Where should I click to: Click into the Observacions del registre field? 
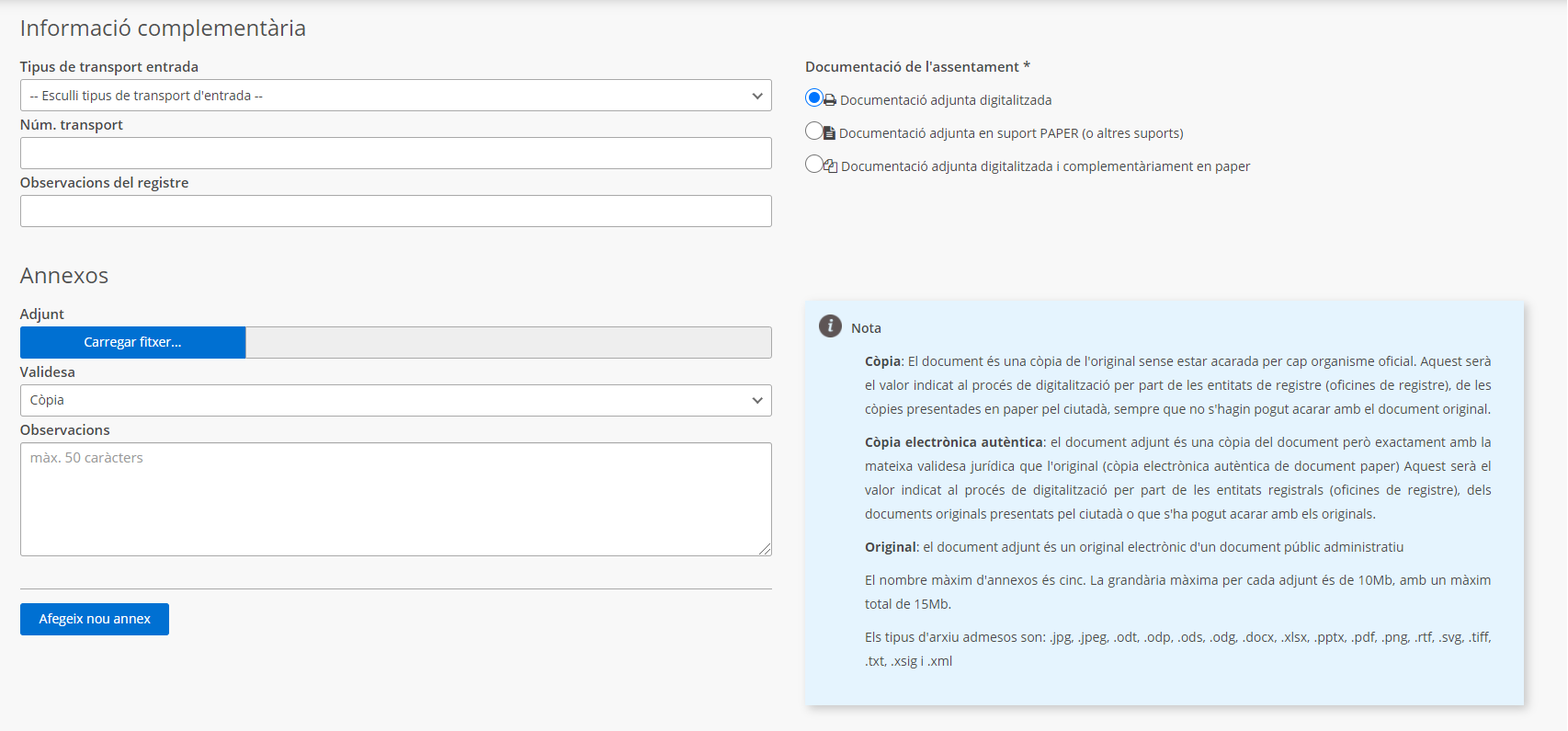(x=395, y=211)
